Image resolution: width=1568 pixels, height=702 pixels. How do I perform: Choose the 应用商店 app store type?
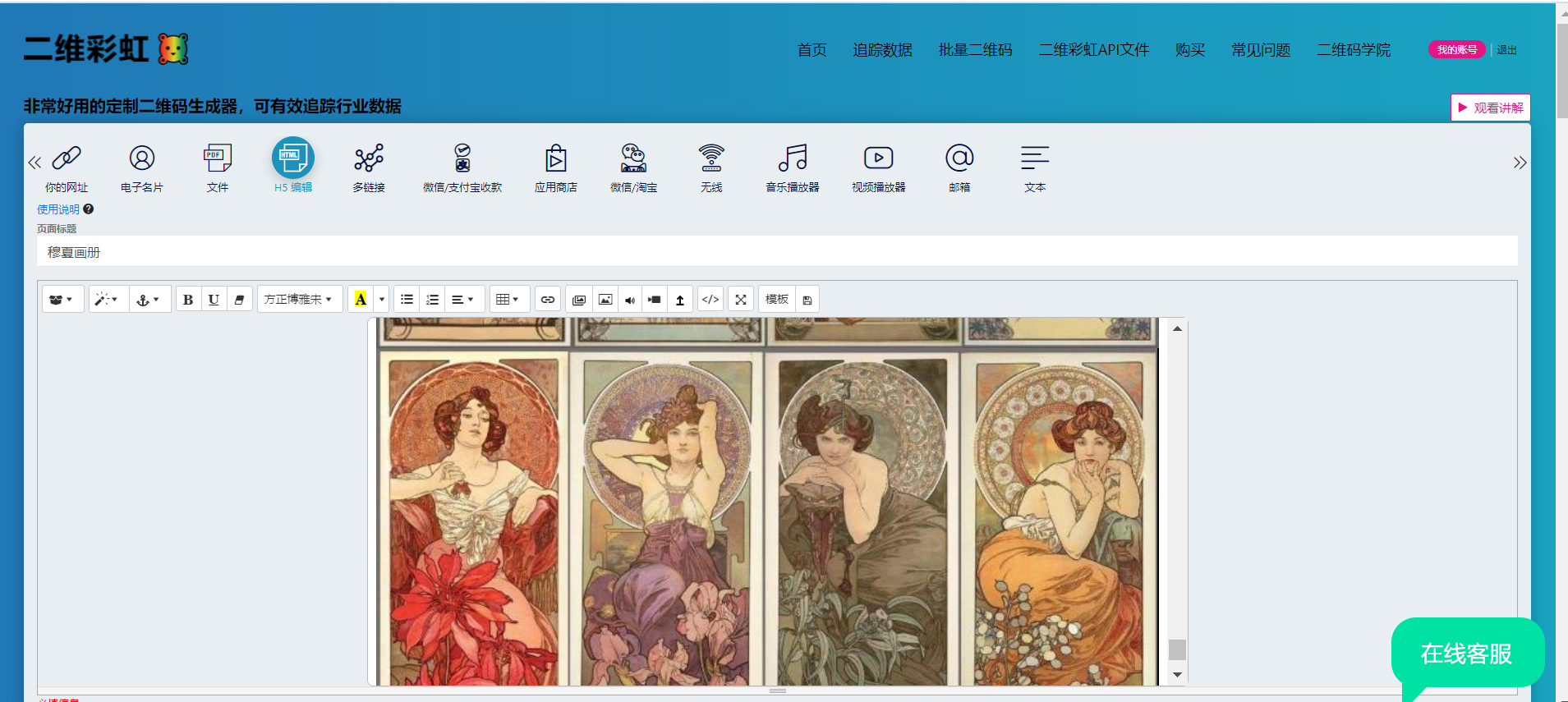556,169
